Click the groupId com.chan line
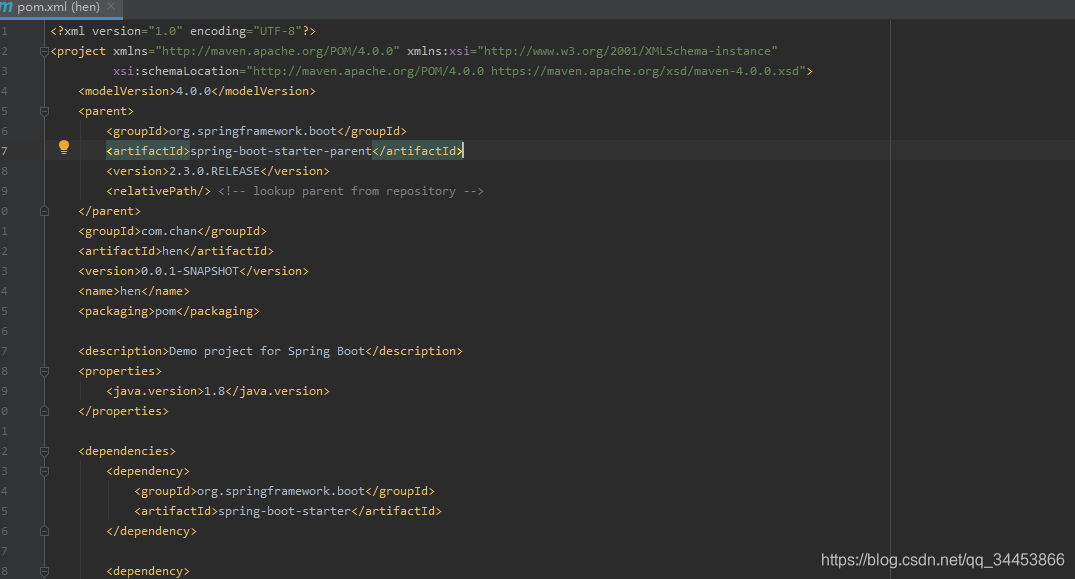Image resolution: width=1075 pixels, height=579 pixels. point(173,231)
